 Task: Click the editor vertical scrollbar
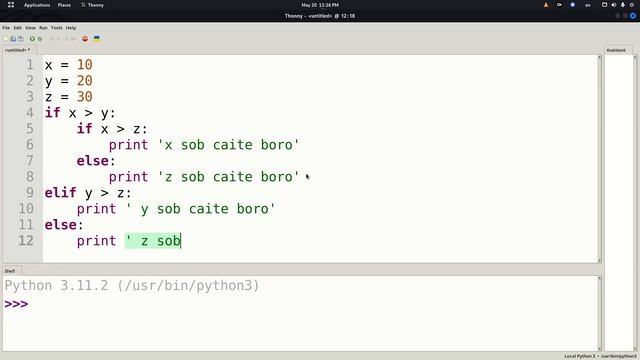pyautogui.click(x=599, y=159)
